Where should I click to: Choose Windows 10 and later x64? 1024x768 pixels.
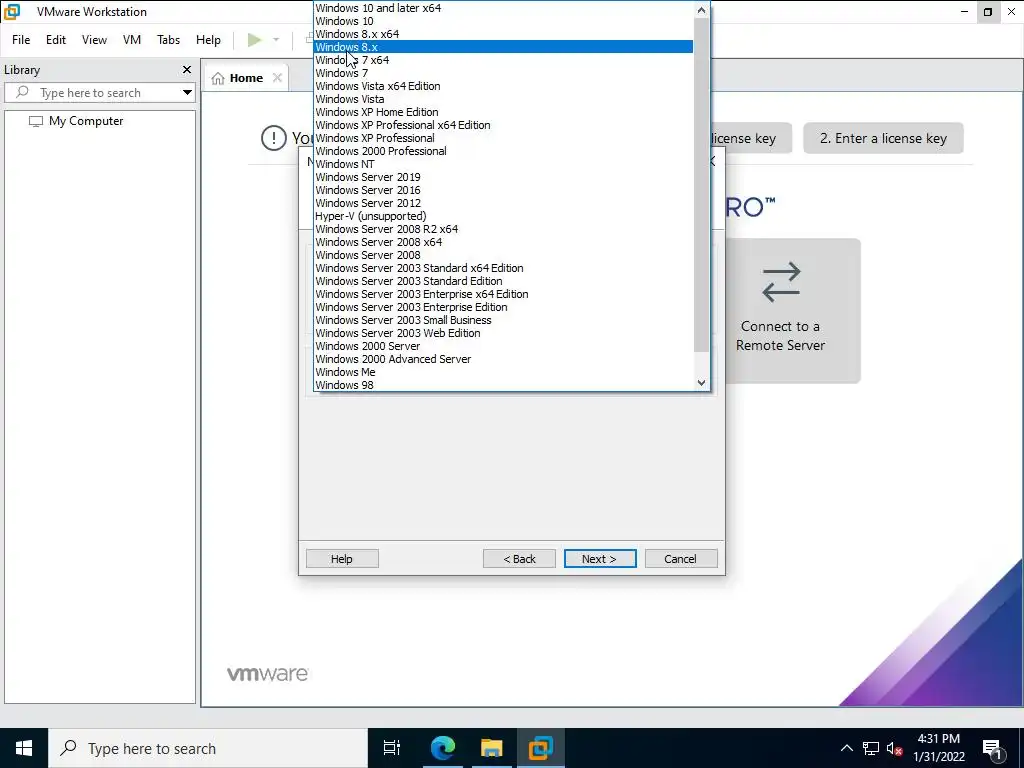(504, 8)
